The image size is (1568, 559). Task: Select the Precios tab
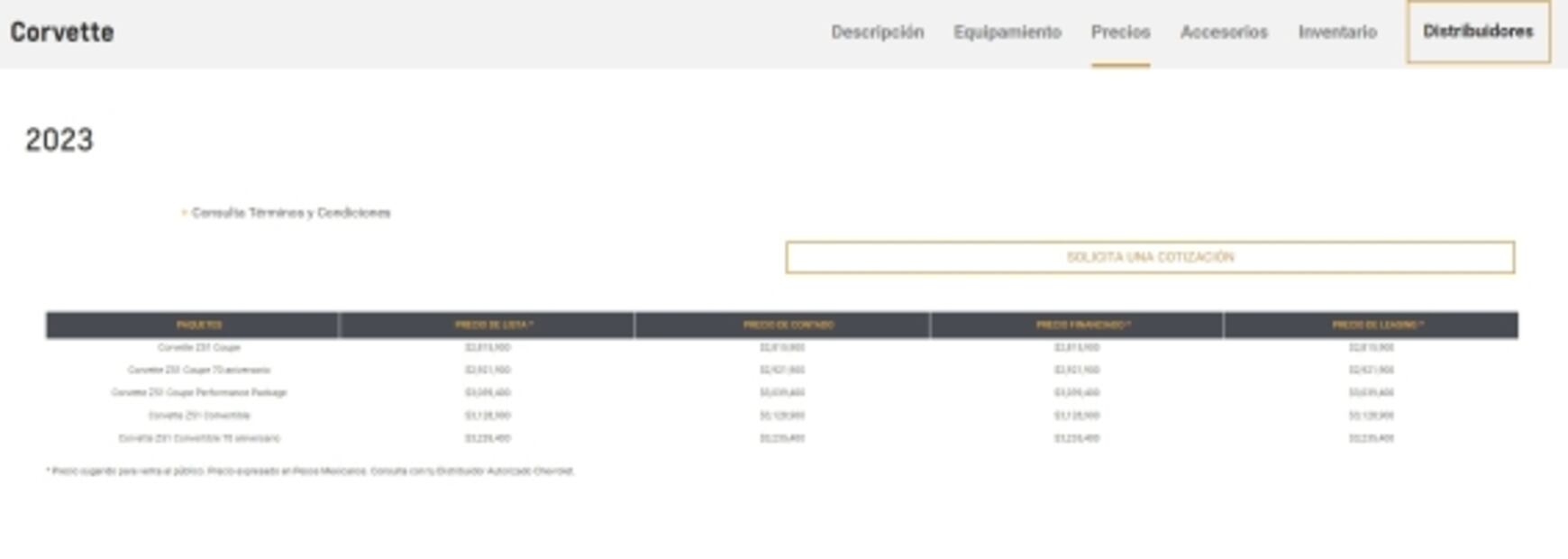coord(1120,32)
